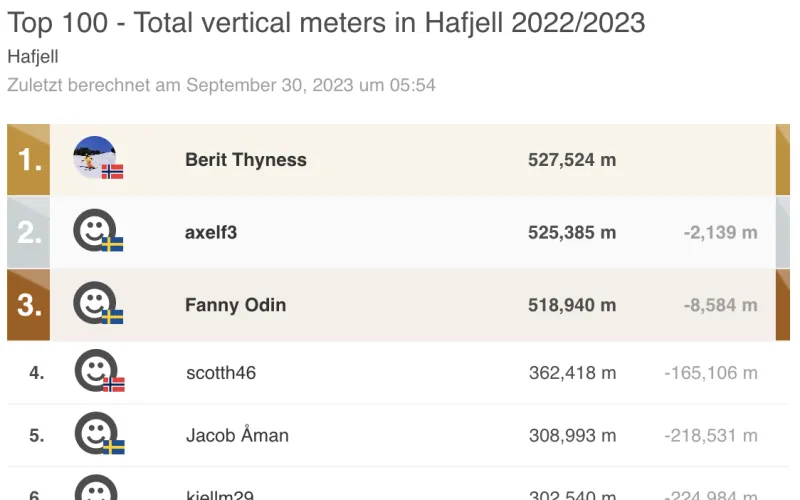Image resolution: width=800 pixels, height=500 pixels.
Task: Click the Top 100 Total vertical meters heading
Action: point(326,21)
